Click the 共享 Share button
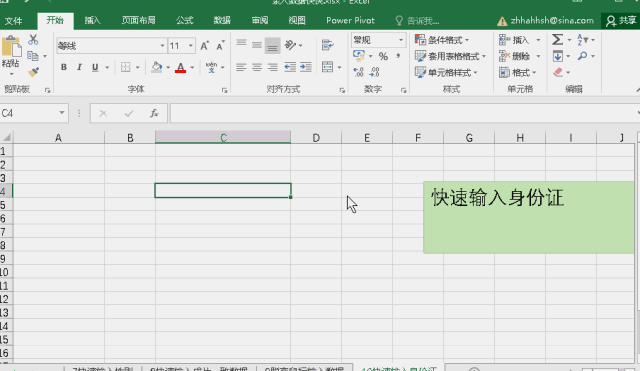Image resolution: width=640 pixels, height=371 pixels. click(x=621, y=21)
